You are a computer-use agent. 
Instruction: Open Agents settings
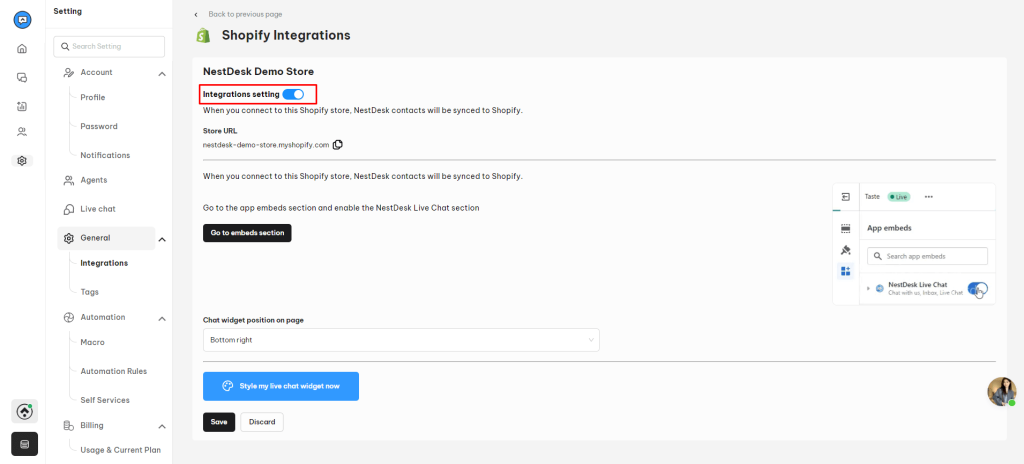[93, 180]
